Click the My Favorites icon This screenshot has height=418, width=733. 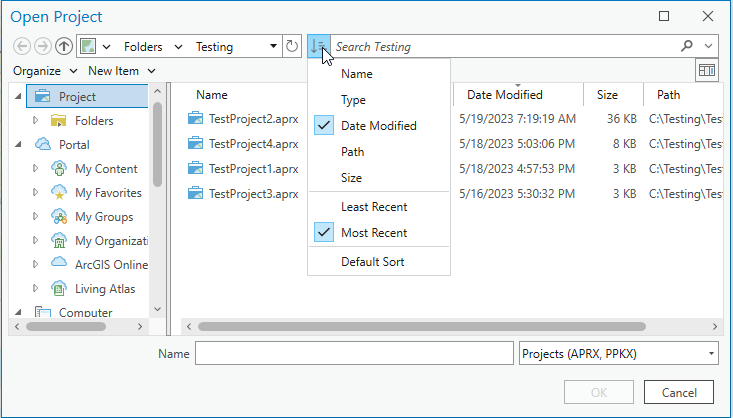point(59,193)
